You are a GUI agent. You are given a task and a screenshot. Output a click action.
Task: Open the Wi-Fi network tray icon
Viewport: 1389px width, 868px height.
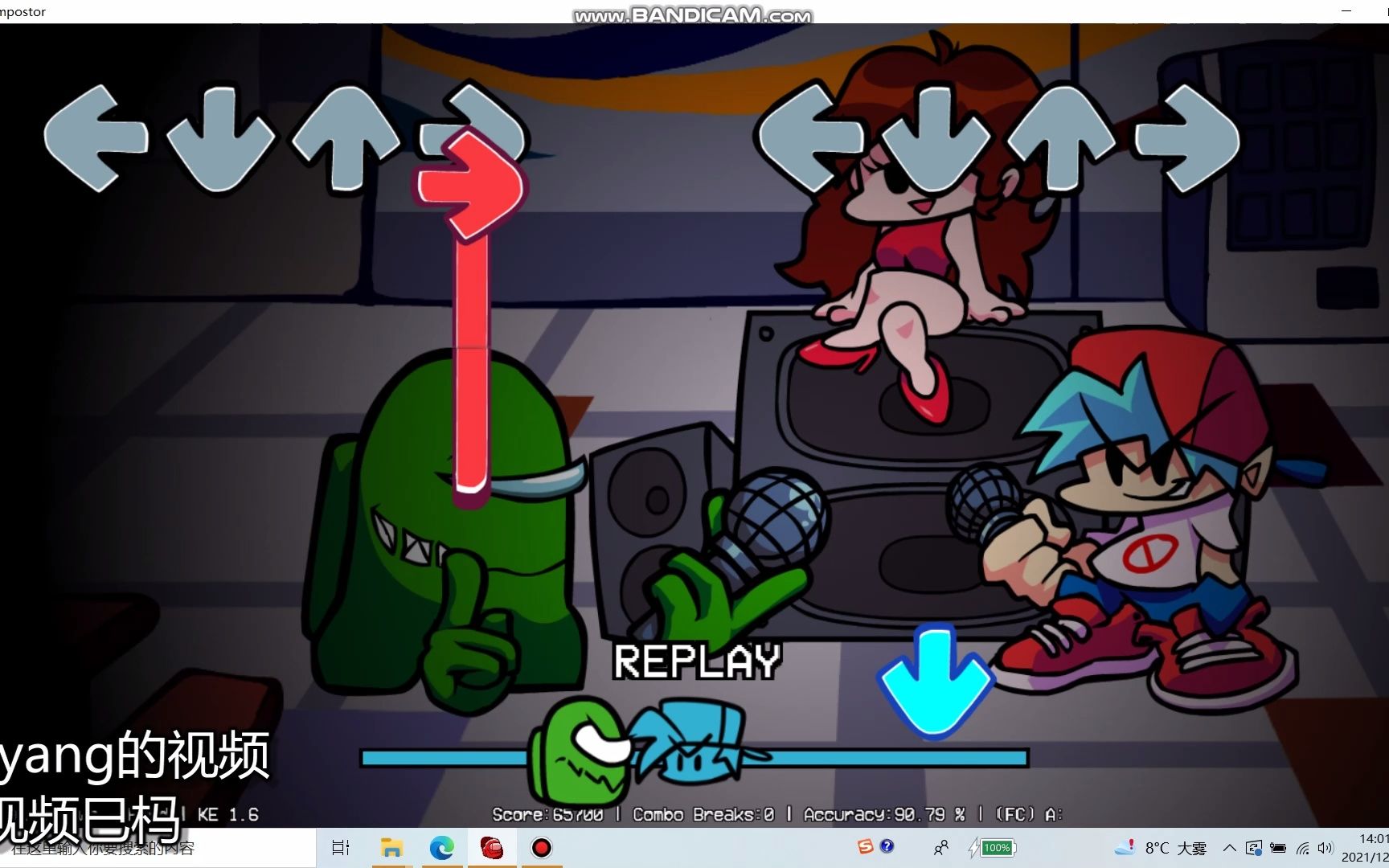pos(1302,848)
